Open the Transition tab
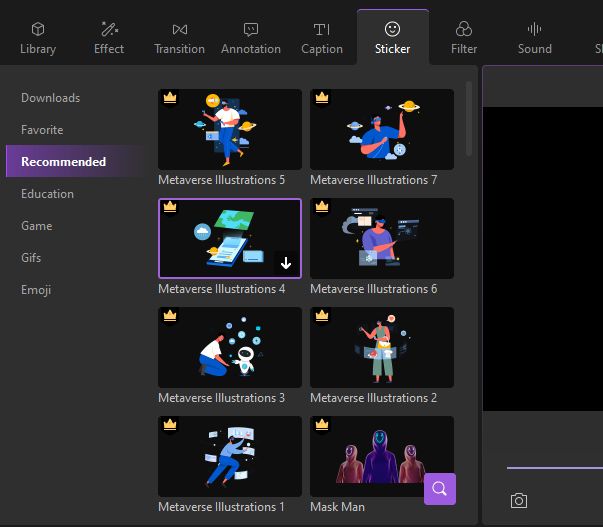The image size is (603, 527). click(x=180, y=38)
